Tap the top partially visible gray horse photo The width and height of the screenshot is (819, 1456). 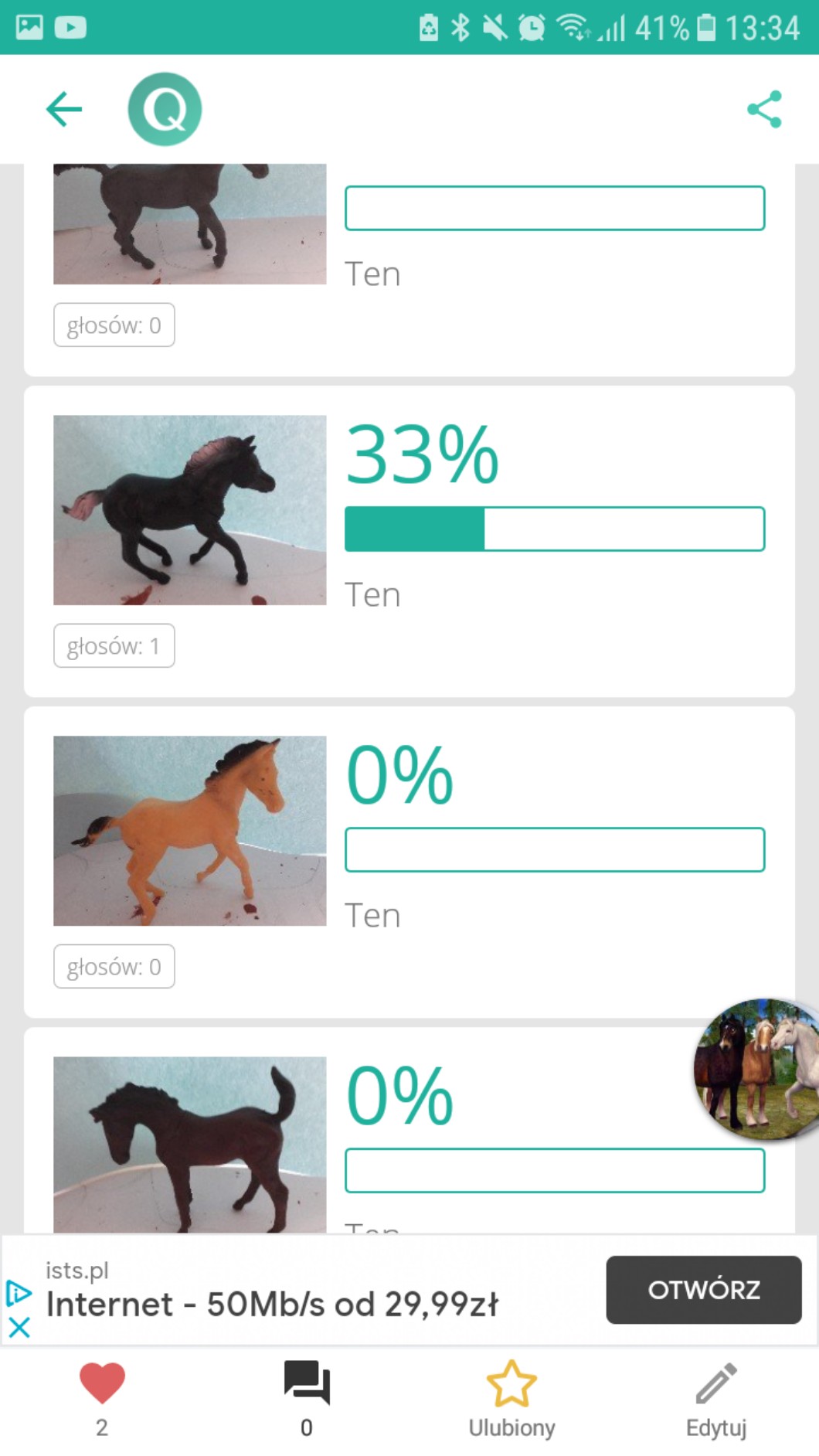pos(189,224)
